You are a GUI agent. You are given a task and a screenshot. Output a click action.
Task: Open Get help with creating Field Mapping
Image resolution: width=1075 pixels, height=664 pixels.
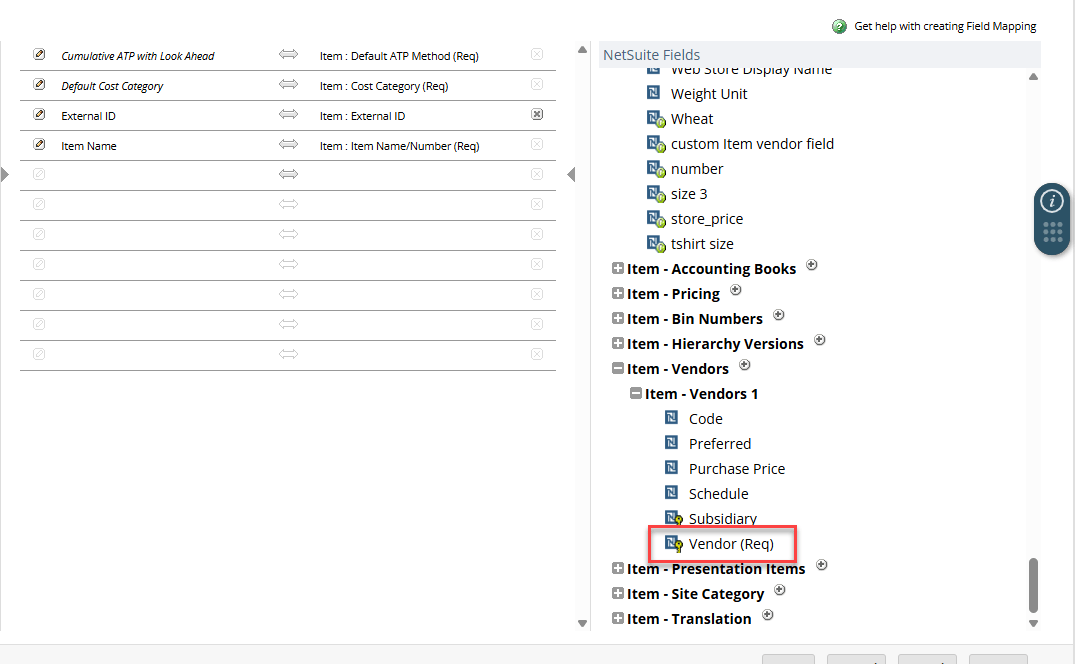coord(945,26)
